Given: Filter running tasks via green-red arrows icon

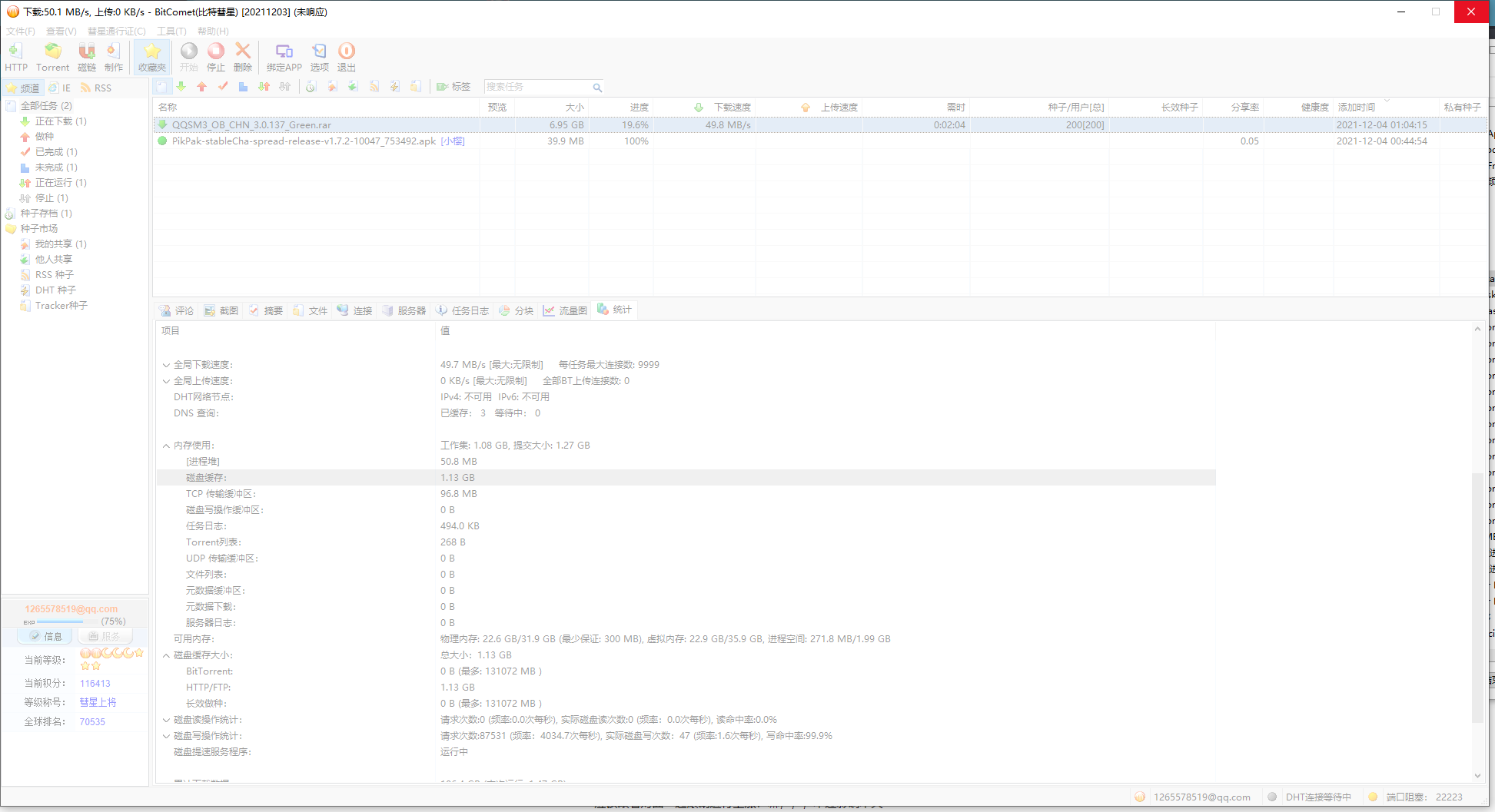Looking at the screenshot, I should [264, 87].
